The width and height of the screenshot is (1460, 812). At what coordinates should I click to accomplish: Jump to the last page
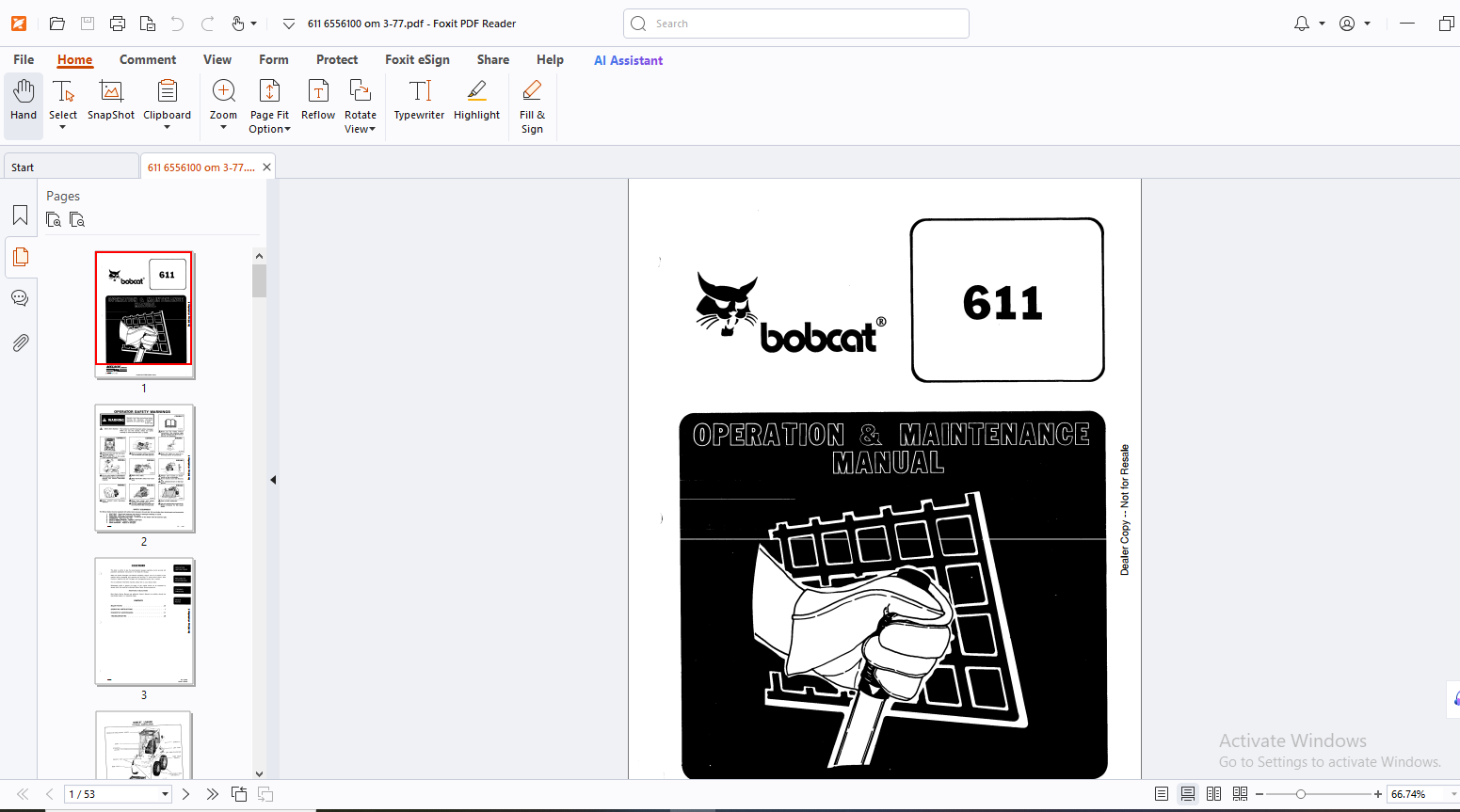[x=212, y=794]
